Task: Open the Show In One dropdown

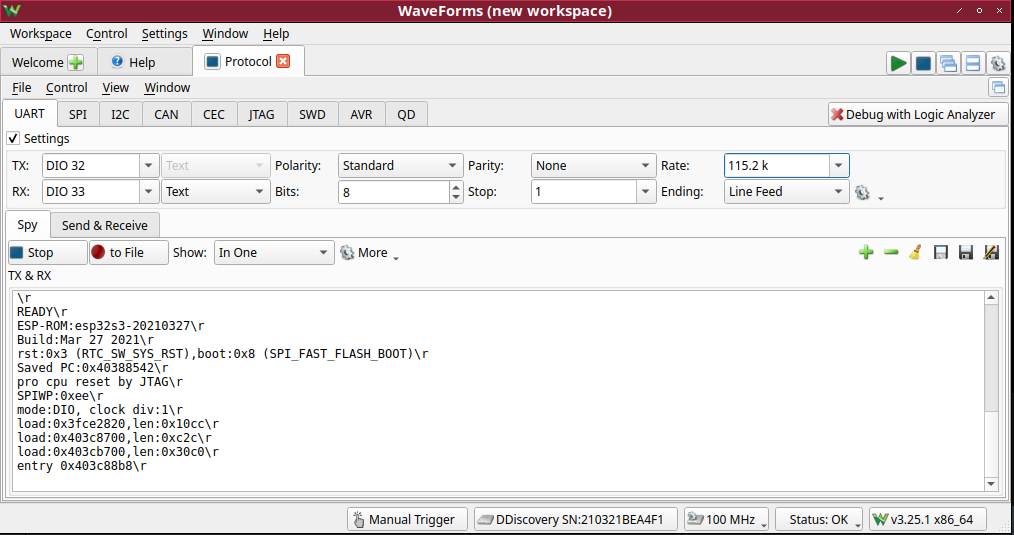Action: 274,252
